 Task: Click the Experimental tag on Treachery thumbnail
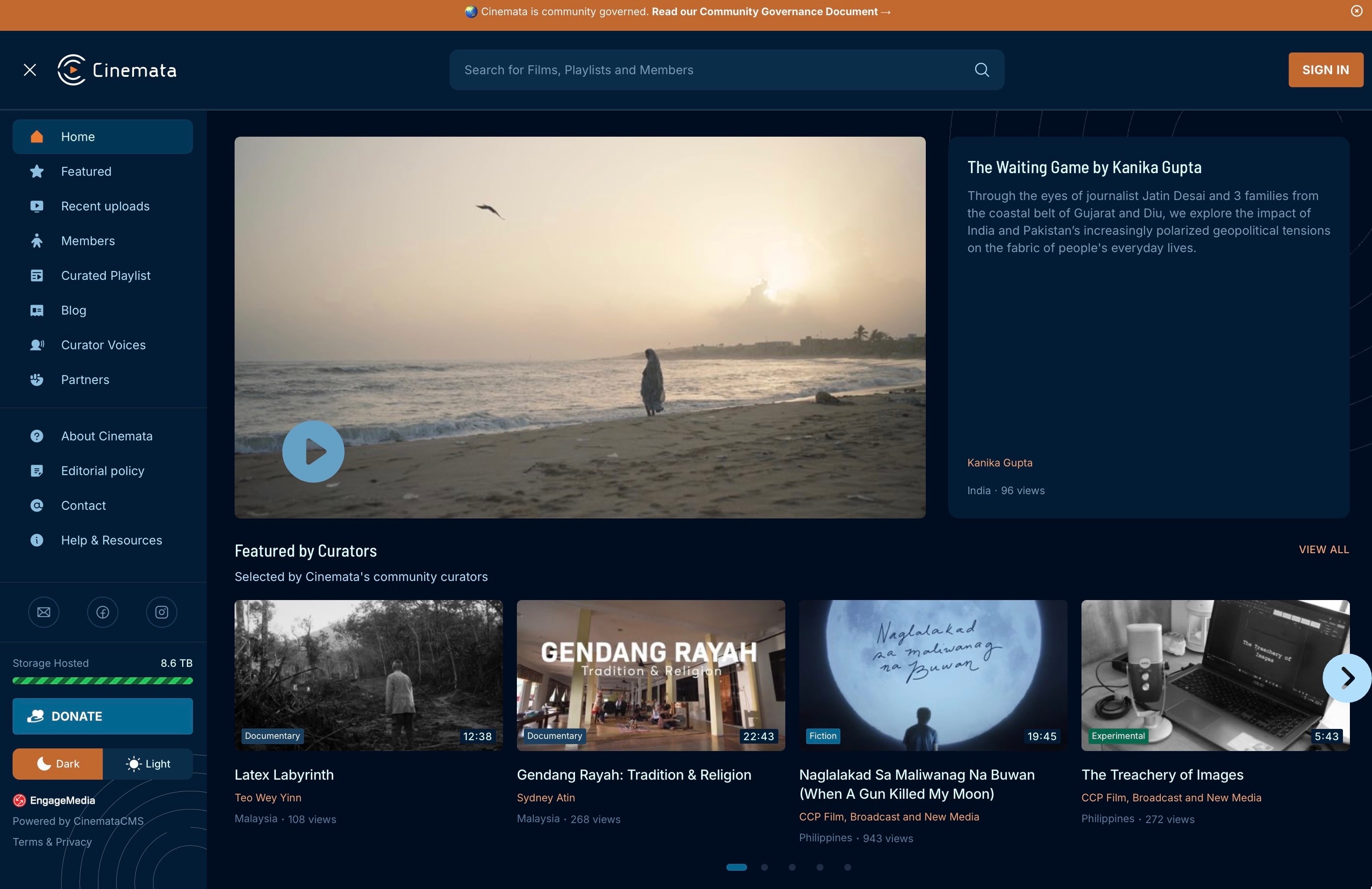[1118, 736]
